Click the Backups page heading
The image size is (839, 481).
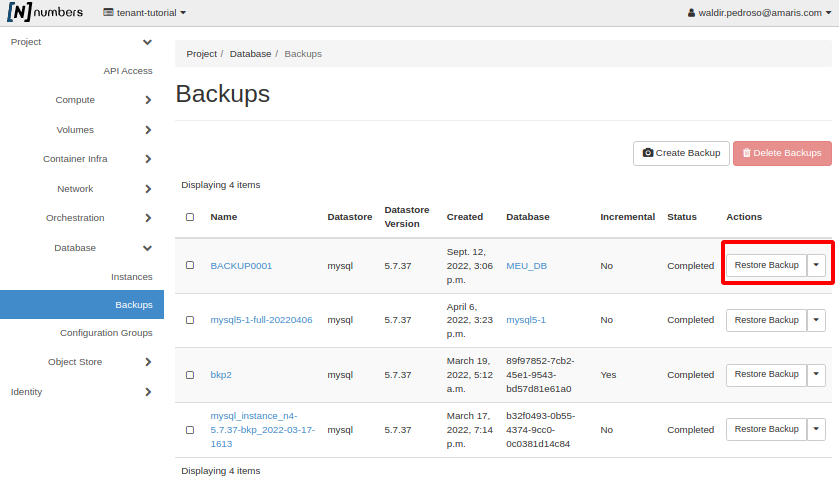click(x=223, y=94)
